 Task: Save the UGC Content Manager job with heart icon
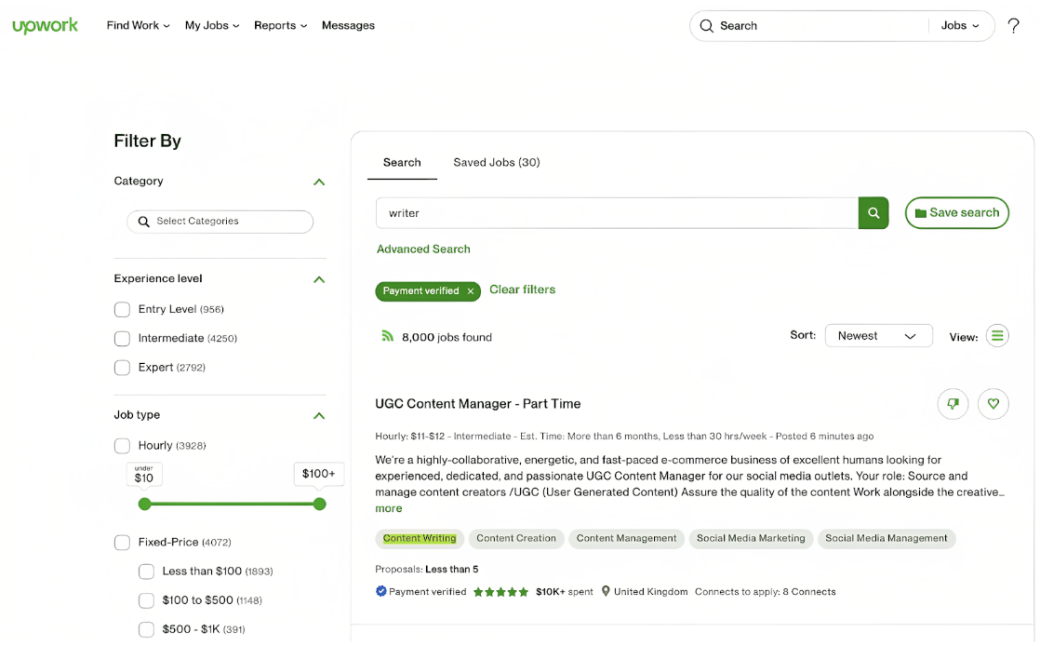pos(993,404)
